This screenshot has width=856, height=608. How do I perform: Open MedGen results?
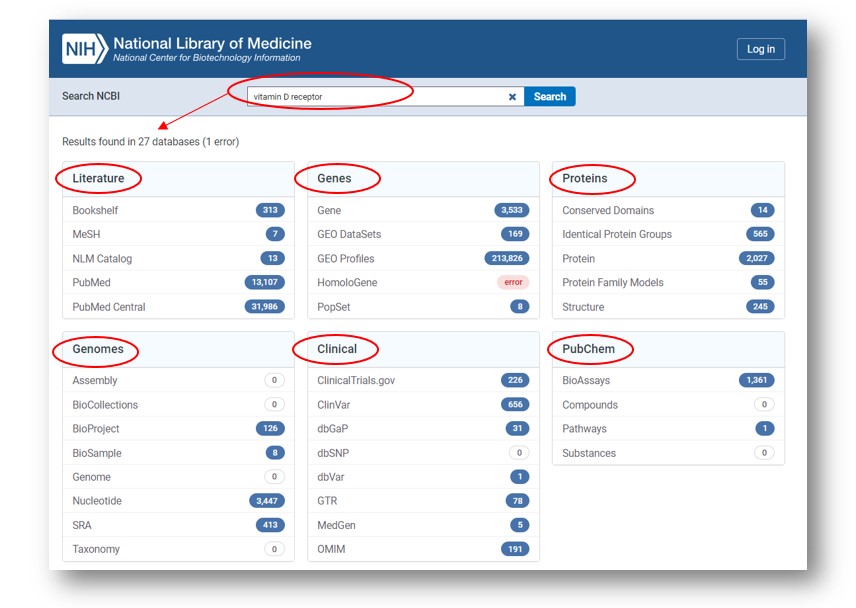[x=423, y=525]
